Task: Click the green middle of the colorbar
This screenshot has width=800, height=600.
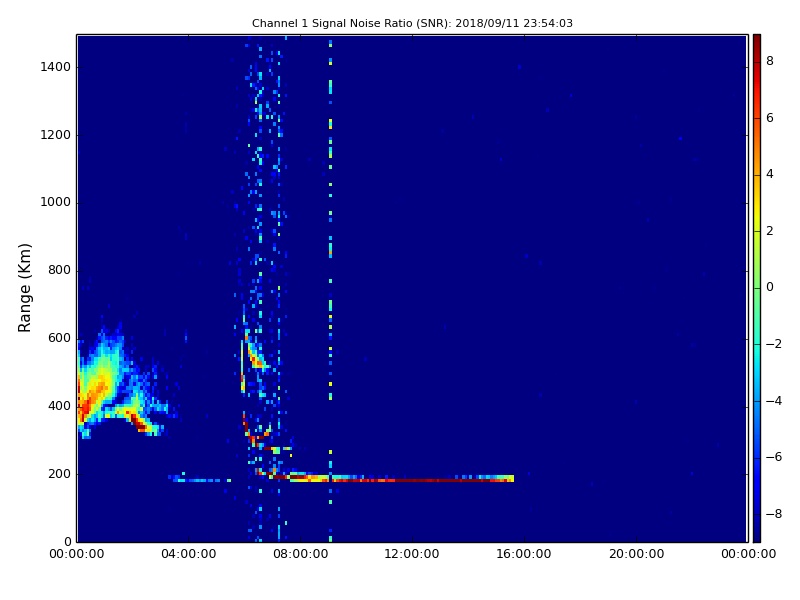Action: 757,288
